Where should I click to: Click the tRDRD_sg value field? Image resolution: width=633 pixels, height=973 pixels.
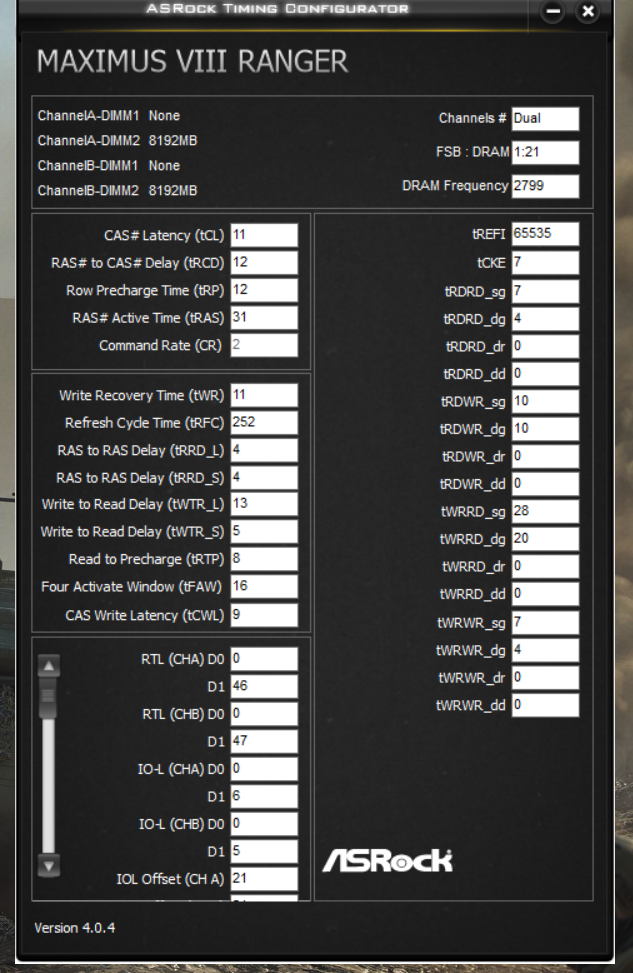tap(545, 291)
